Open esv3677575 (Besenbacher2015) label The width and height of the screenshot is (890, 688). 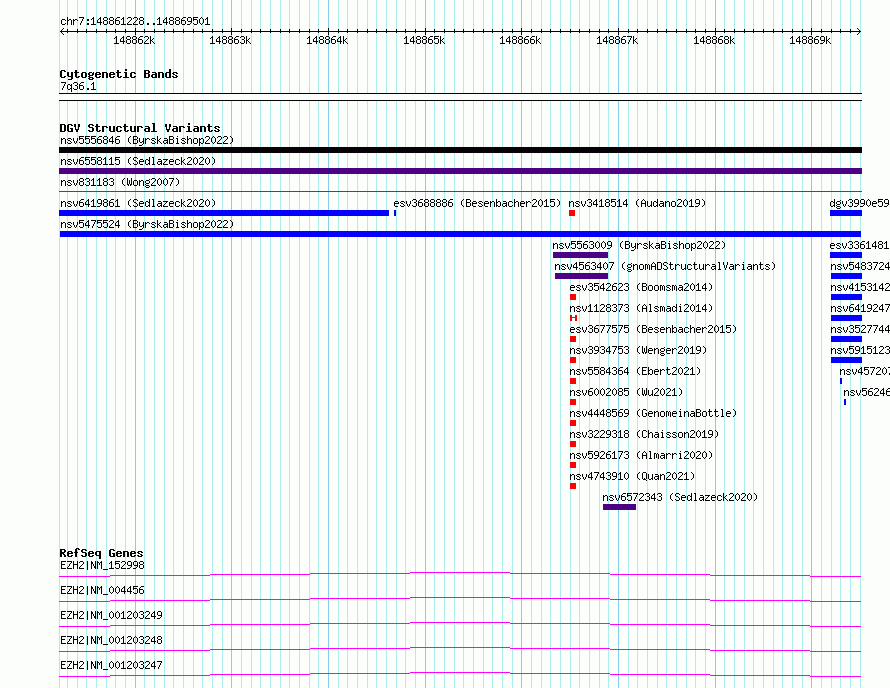click(x=653, y=329)
